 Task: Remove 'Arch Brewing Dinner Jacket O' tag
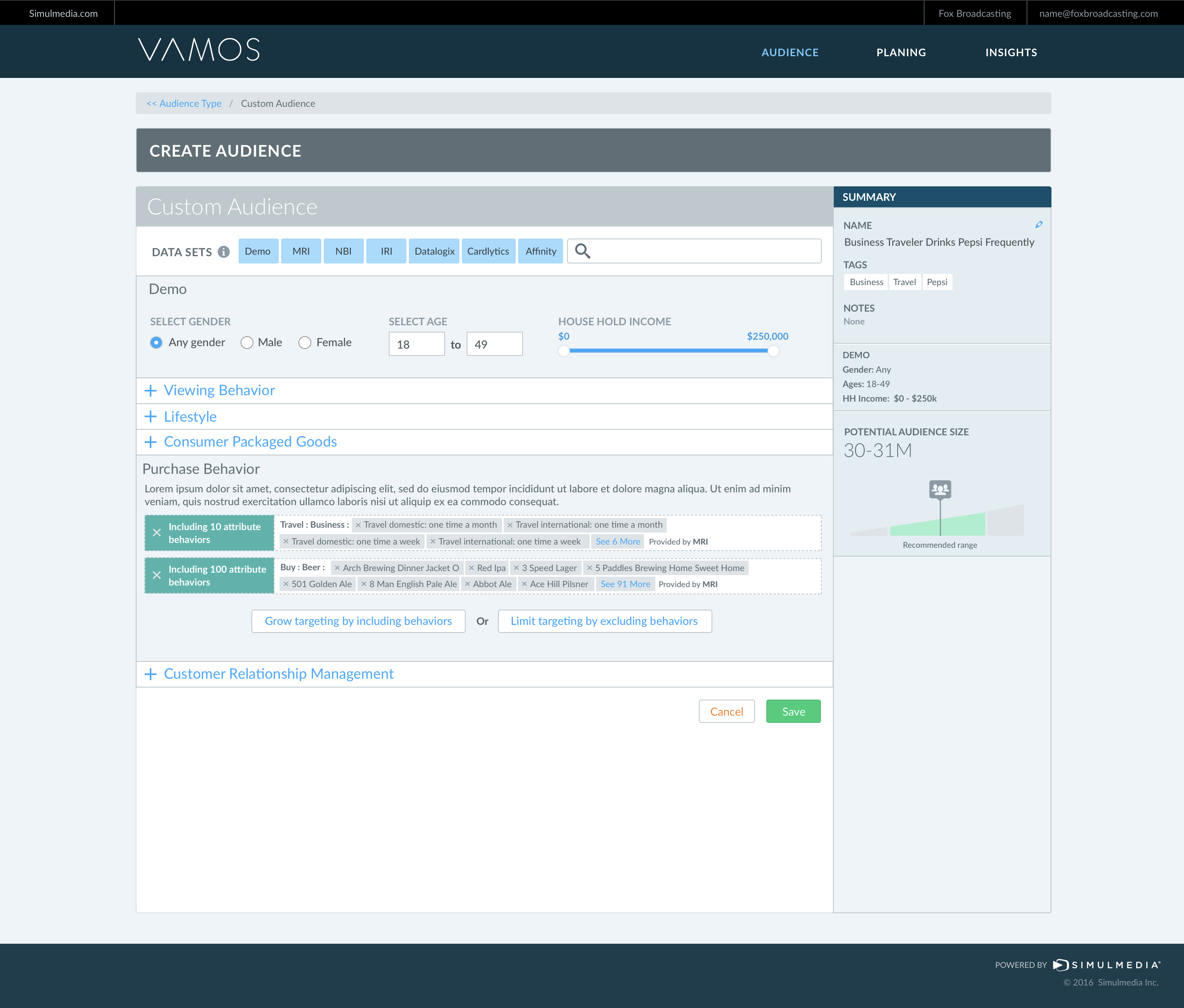click(x=337, y=568)
